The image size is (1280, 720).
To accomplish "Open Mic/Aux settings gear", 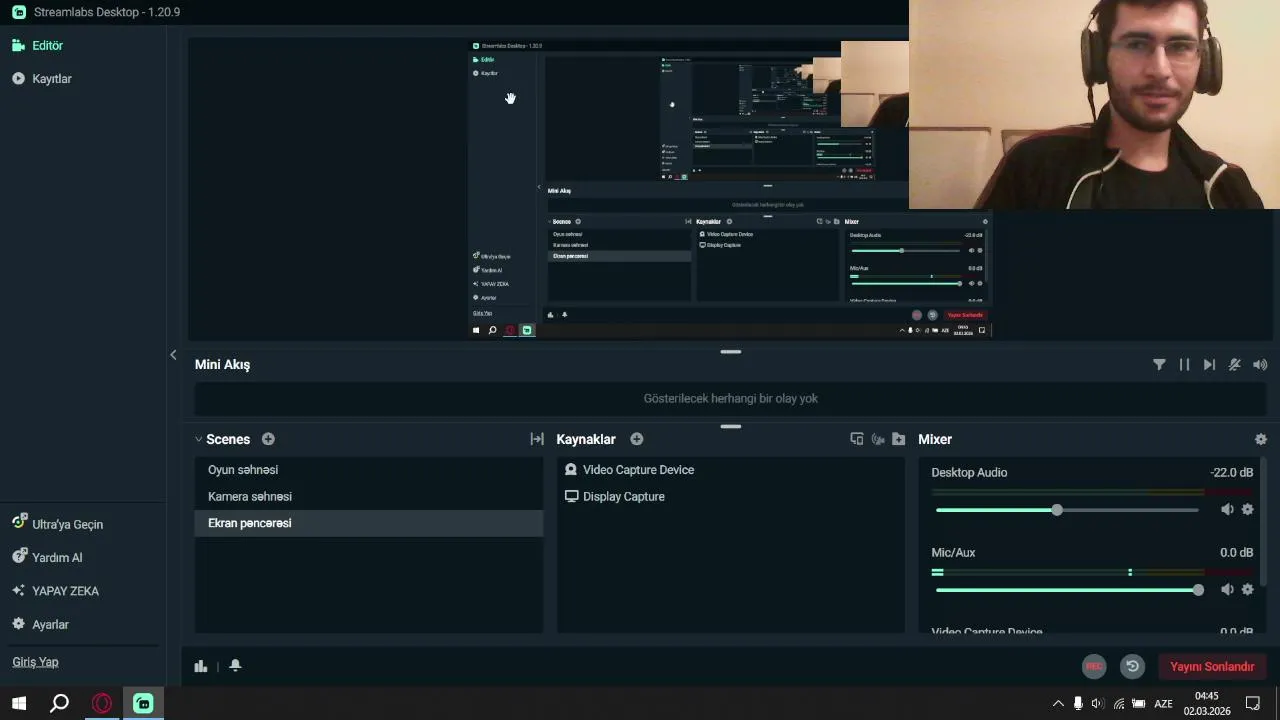I will coord(1247,590).
